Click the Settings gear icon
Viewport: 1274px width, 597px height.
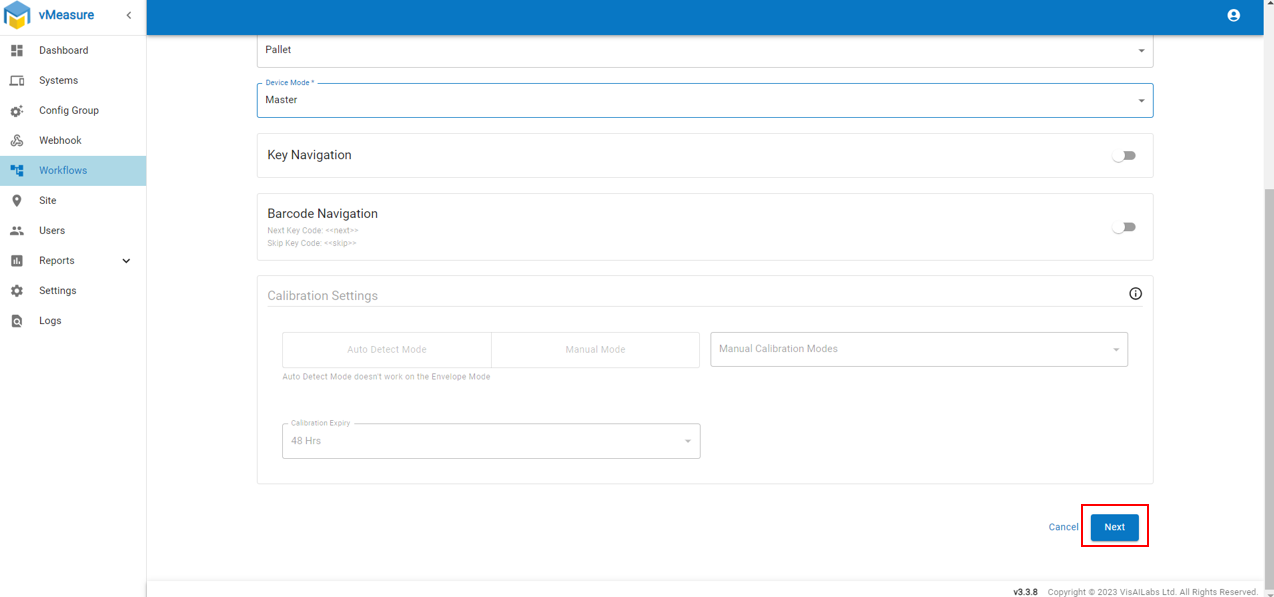(17, 290)
